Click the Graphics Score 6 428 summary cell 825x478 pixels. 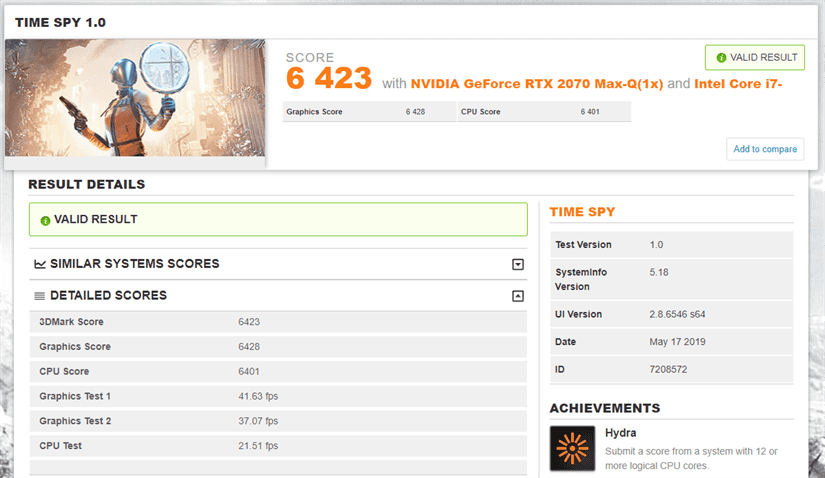point(369,112)
